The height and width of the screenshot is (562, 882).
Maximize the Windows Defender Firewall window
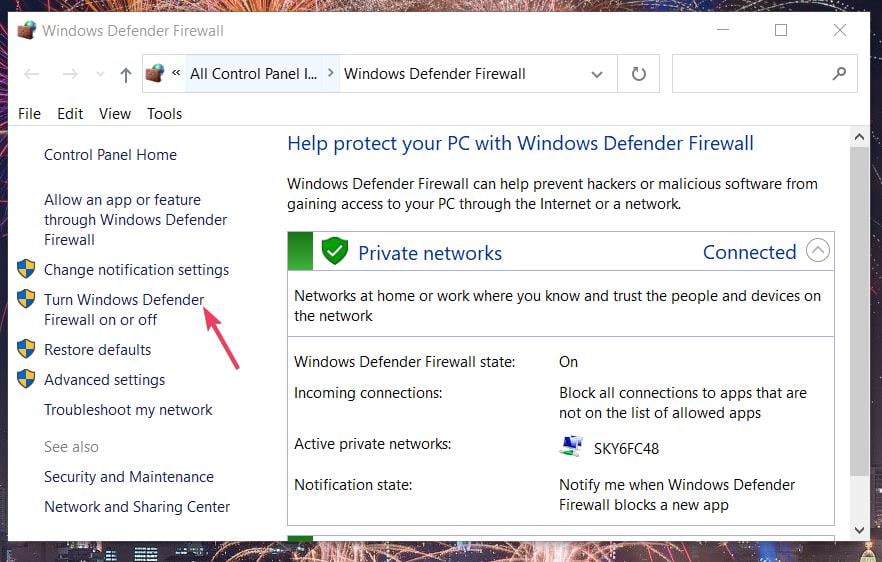pos(781,30)
